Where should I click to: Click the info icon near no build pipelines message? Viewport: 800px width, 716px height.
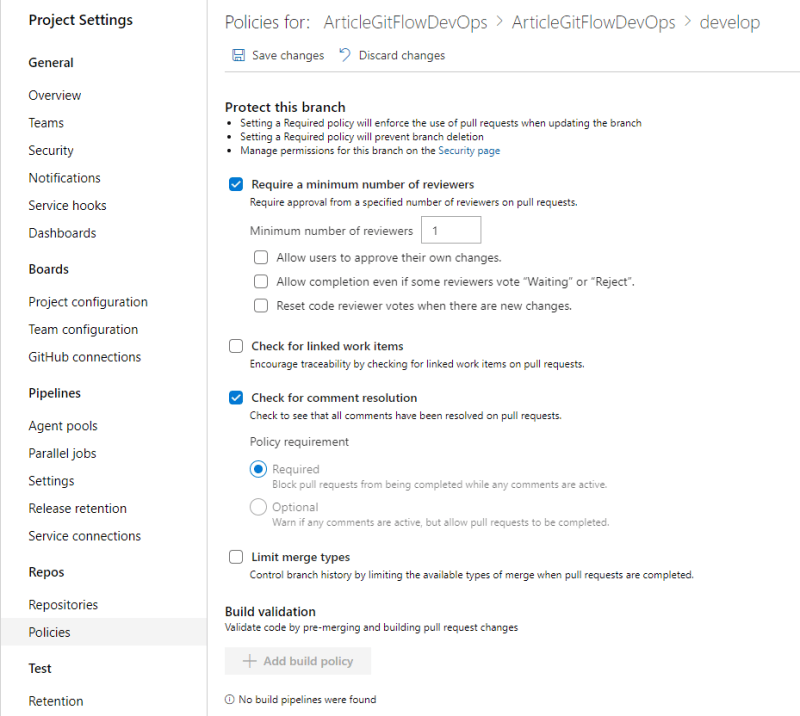(x=230, y=699)
